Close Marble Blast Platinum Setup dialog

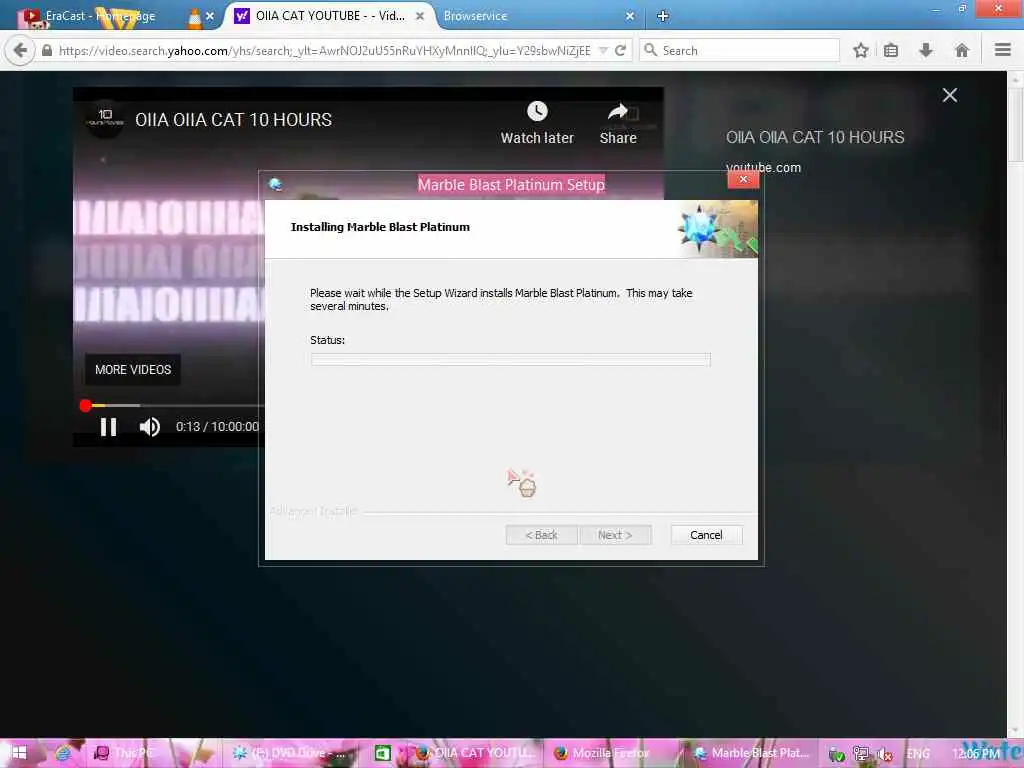[743, 180]
